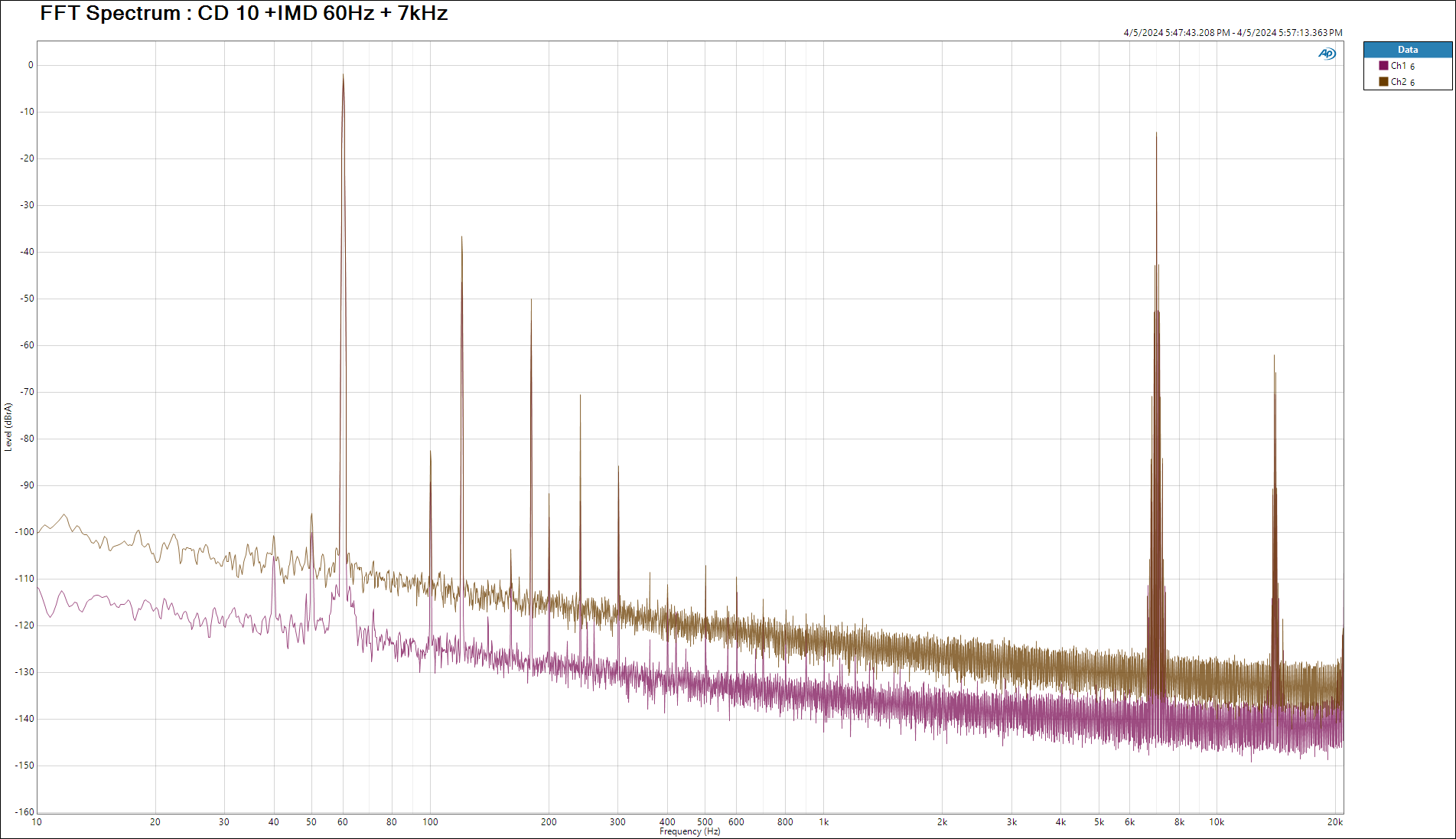The width and height of the screenshot is (1456, 839).
Task: Click the AP logo icon in graph corner
Action: coord(1327,54)
